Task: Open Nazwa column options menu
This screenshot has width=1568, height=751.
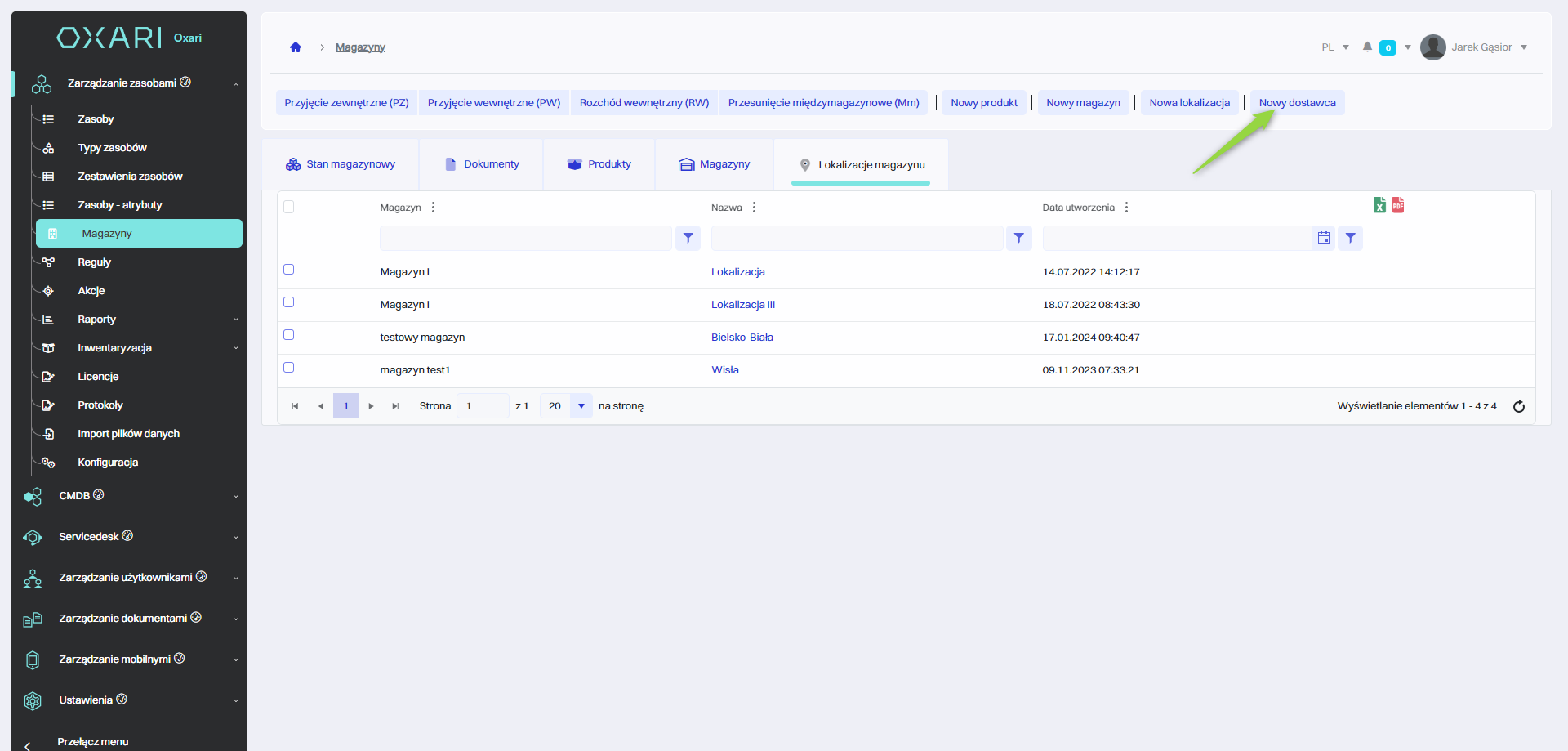Action: [755, 208]
